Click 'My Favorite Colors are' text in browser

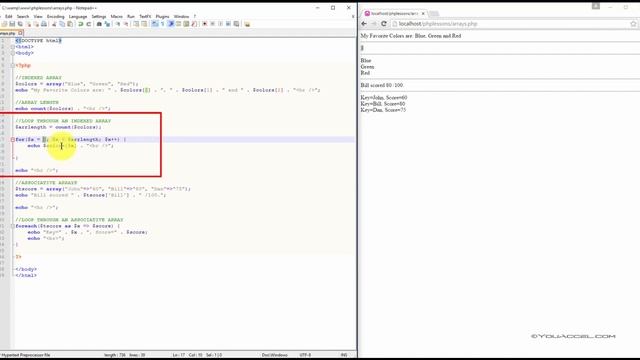(387, 36)
